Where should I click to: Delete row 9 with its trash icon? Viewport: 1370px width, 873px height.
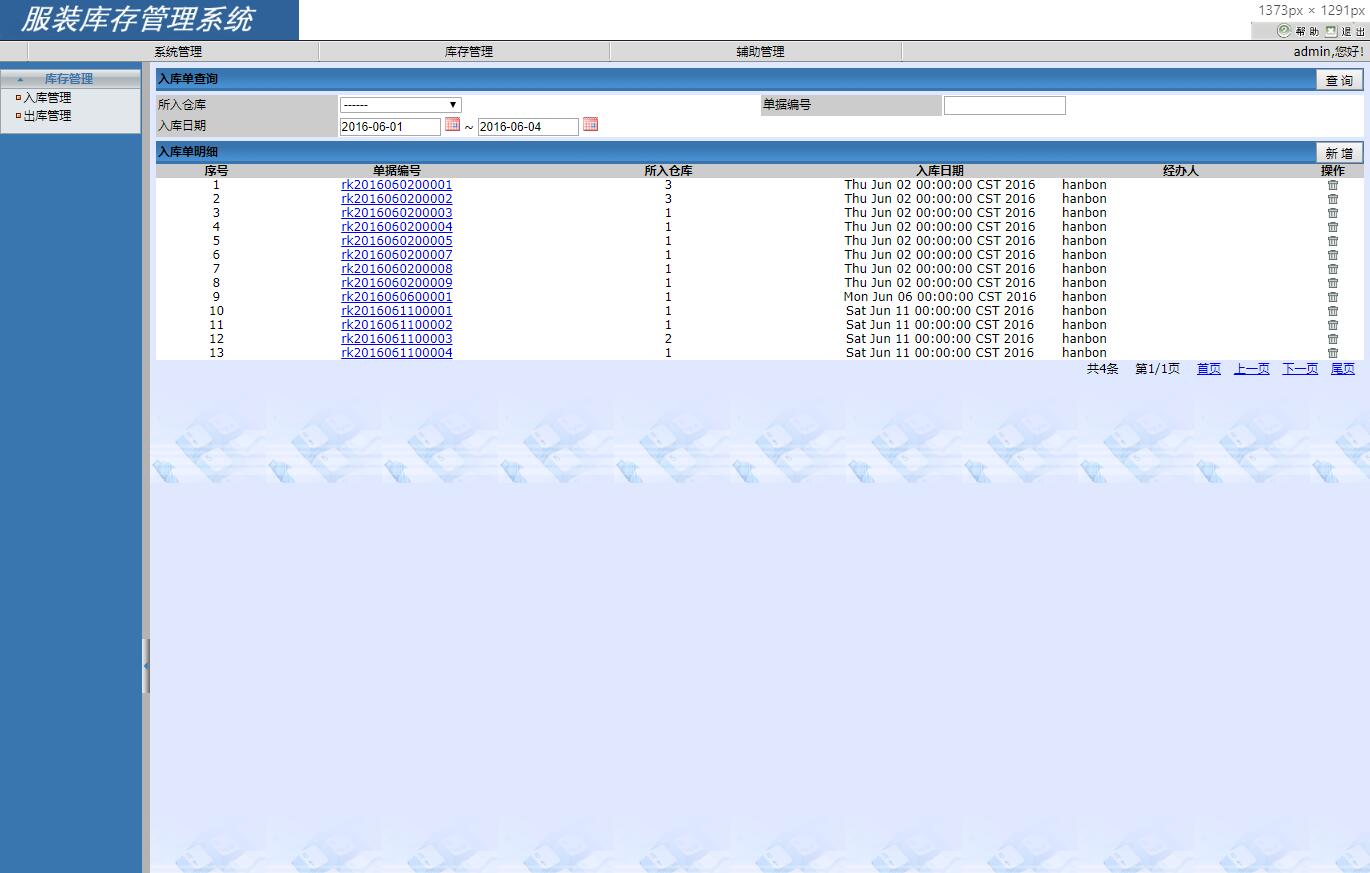pos(1332,297)
